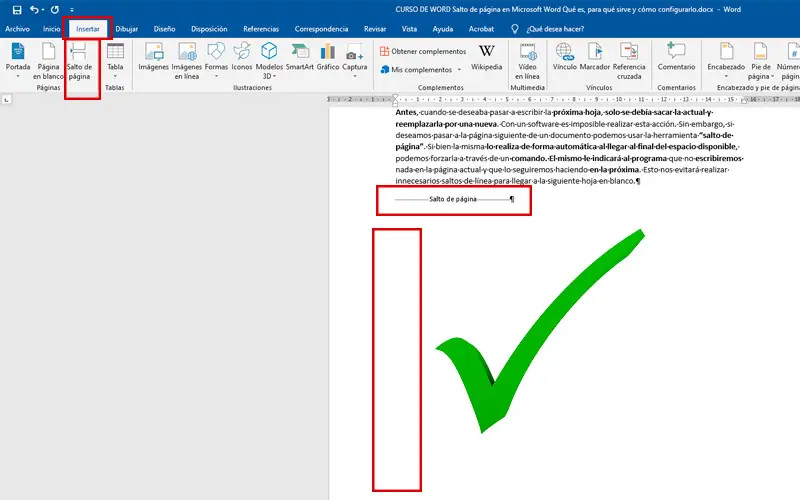The image size is (800, 500).
Task: Click the tab selector at ruler corner
Action: [x=7, y=99]
